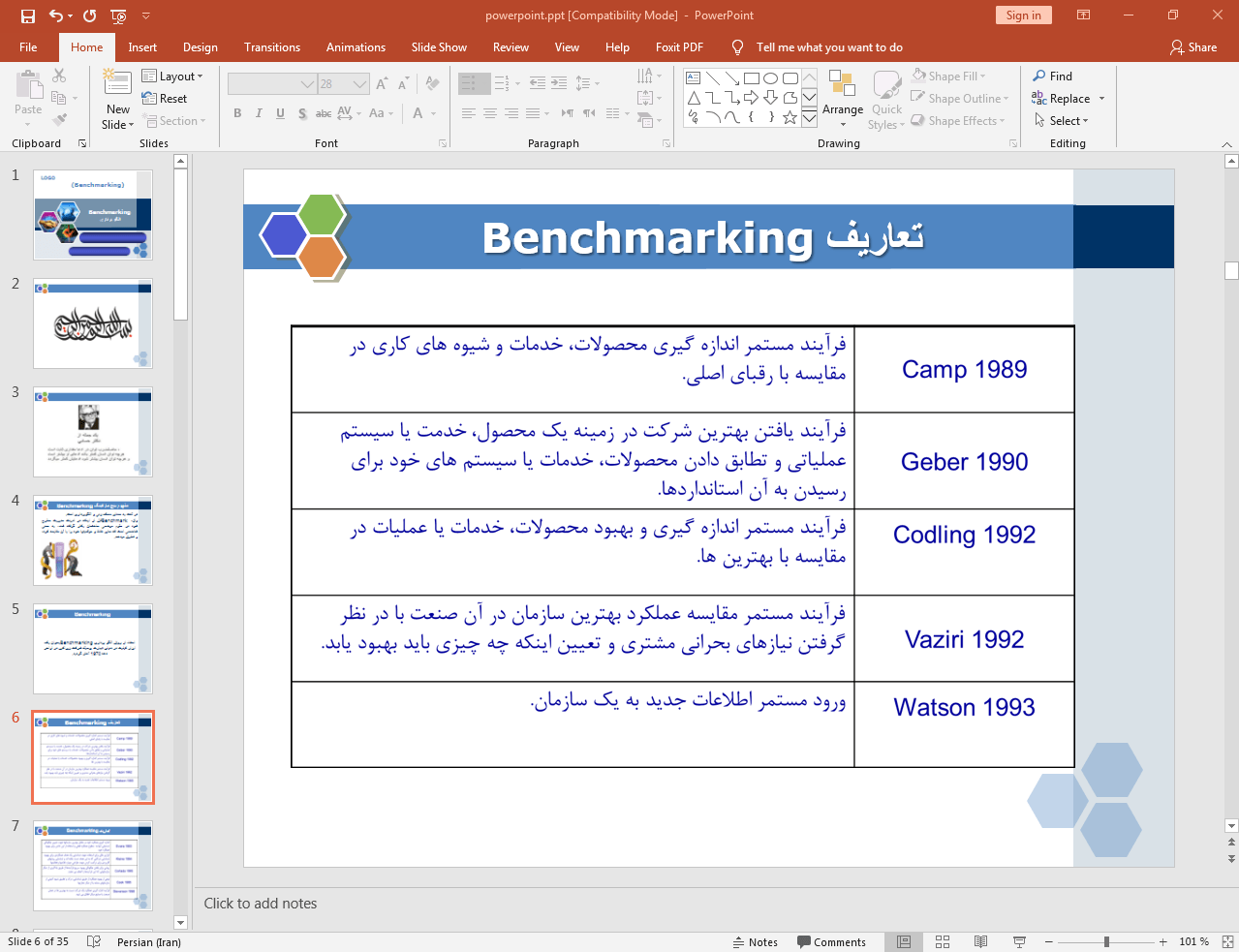Insert oval shape from gallery

[771, 78]
